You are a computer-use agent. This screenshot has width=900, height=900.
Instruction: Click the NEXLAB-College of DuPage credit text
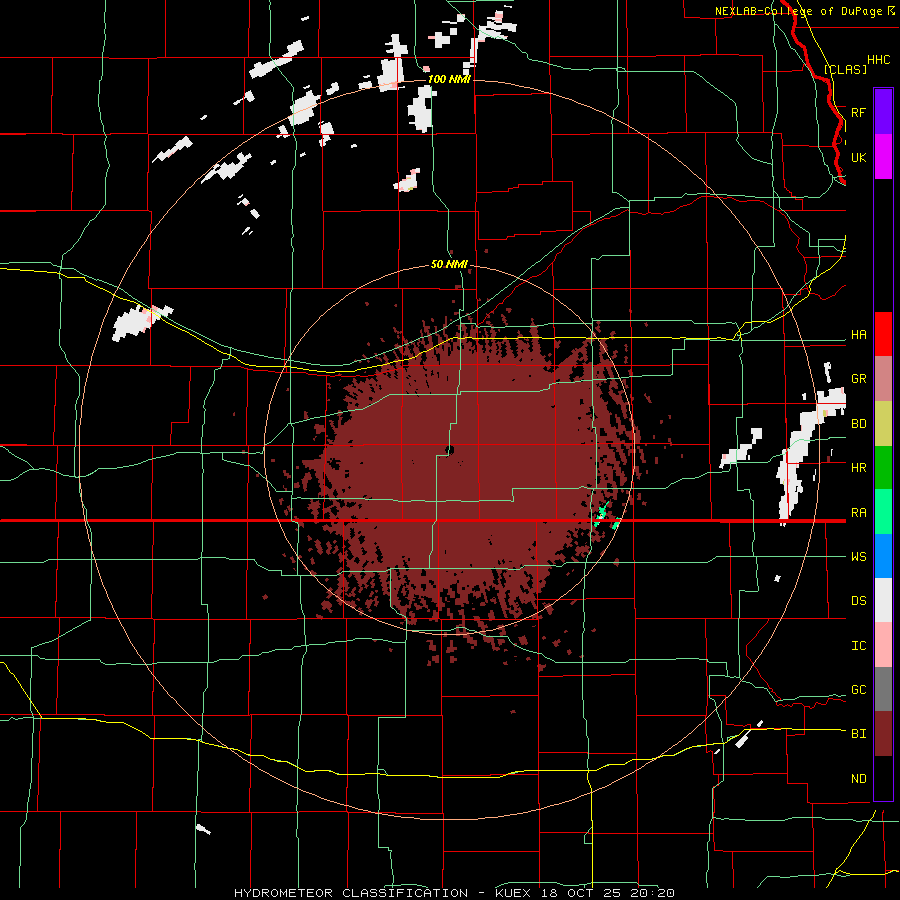pos(798,11)
